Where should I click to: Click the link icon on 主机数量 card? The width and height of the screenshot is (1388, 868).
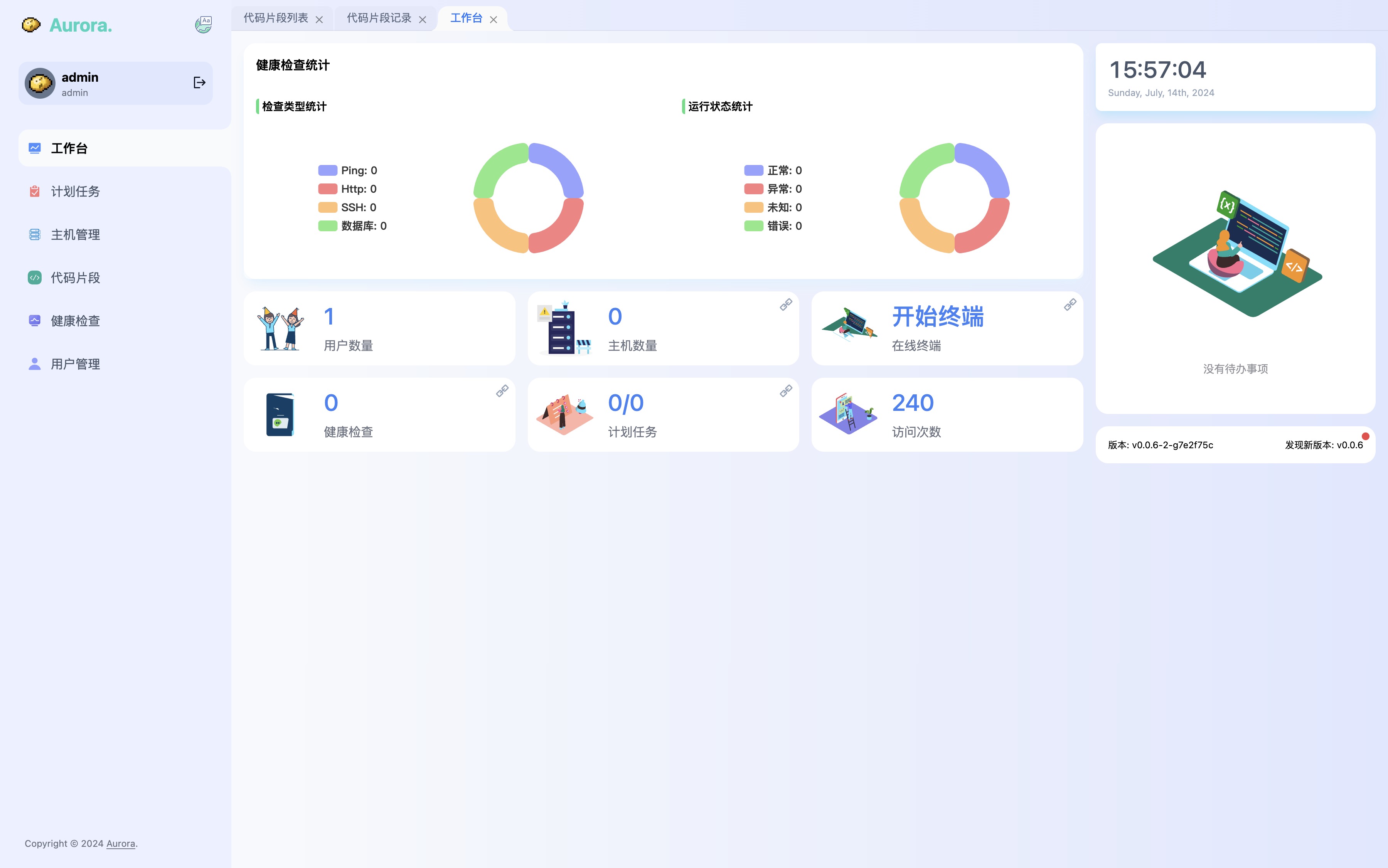[786, 304]
